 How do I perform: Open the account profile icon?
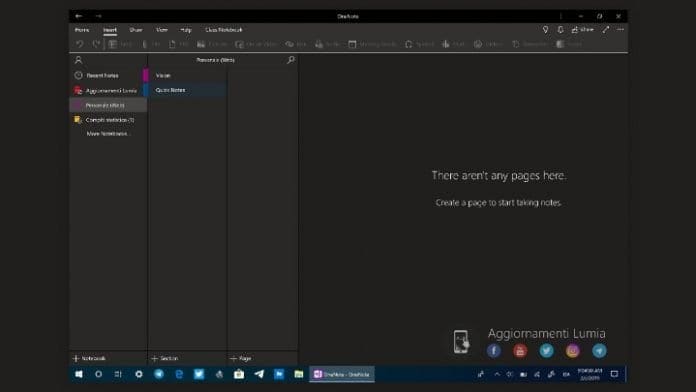(x=79, y=59)
